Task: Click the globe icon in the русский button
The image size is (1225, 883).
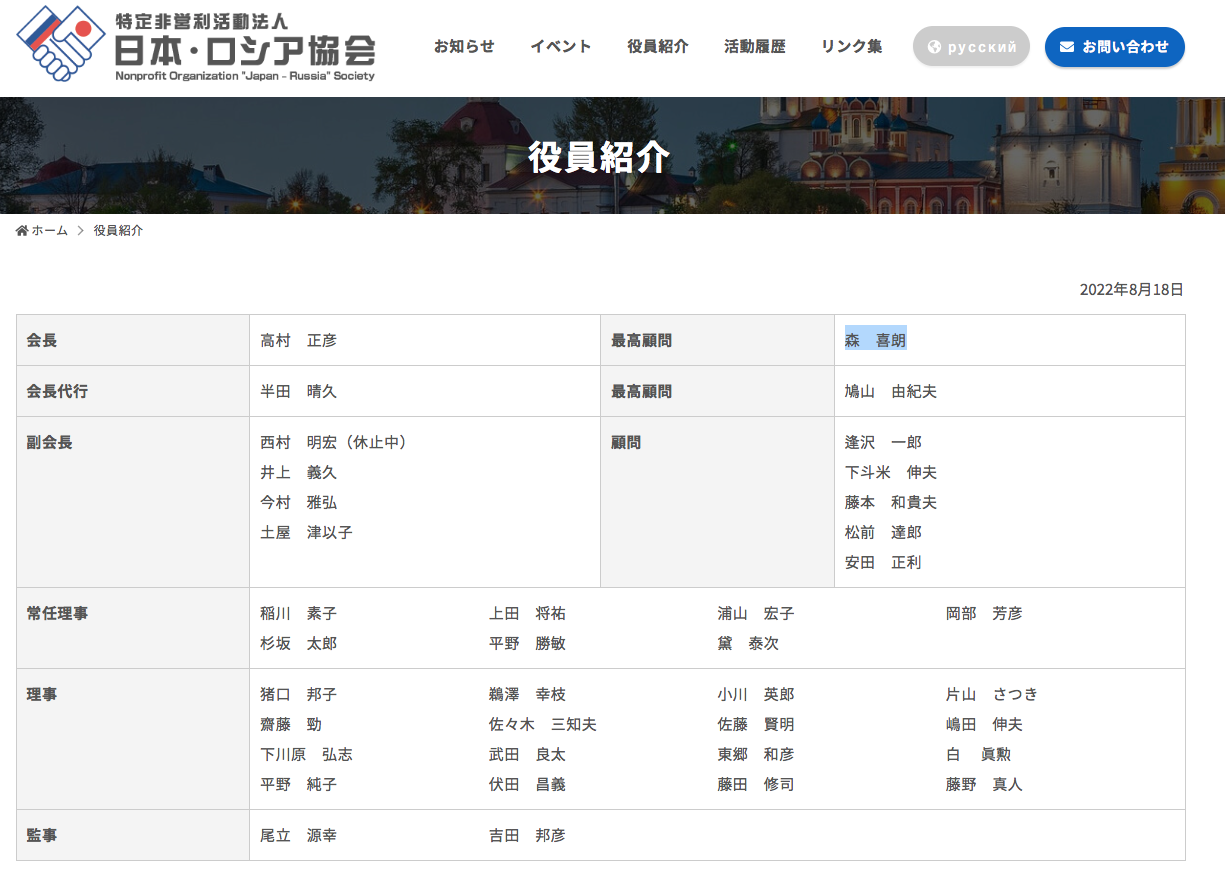Action: click(x=935, y=47)
